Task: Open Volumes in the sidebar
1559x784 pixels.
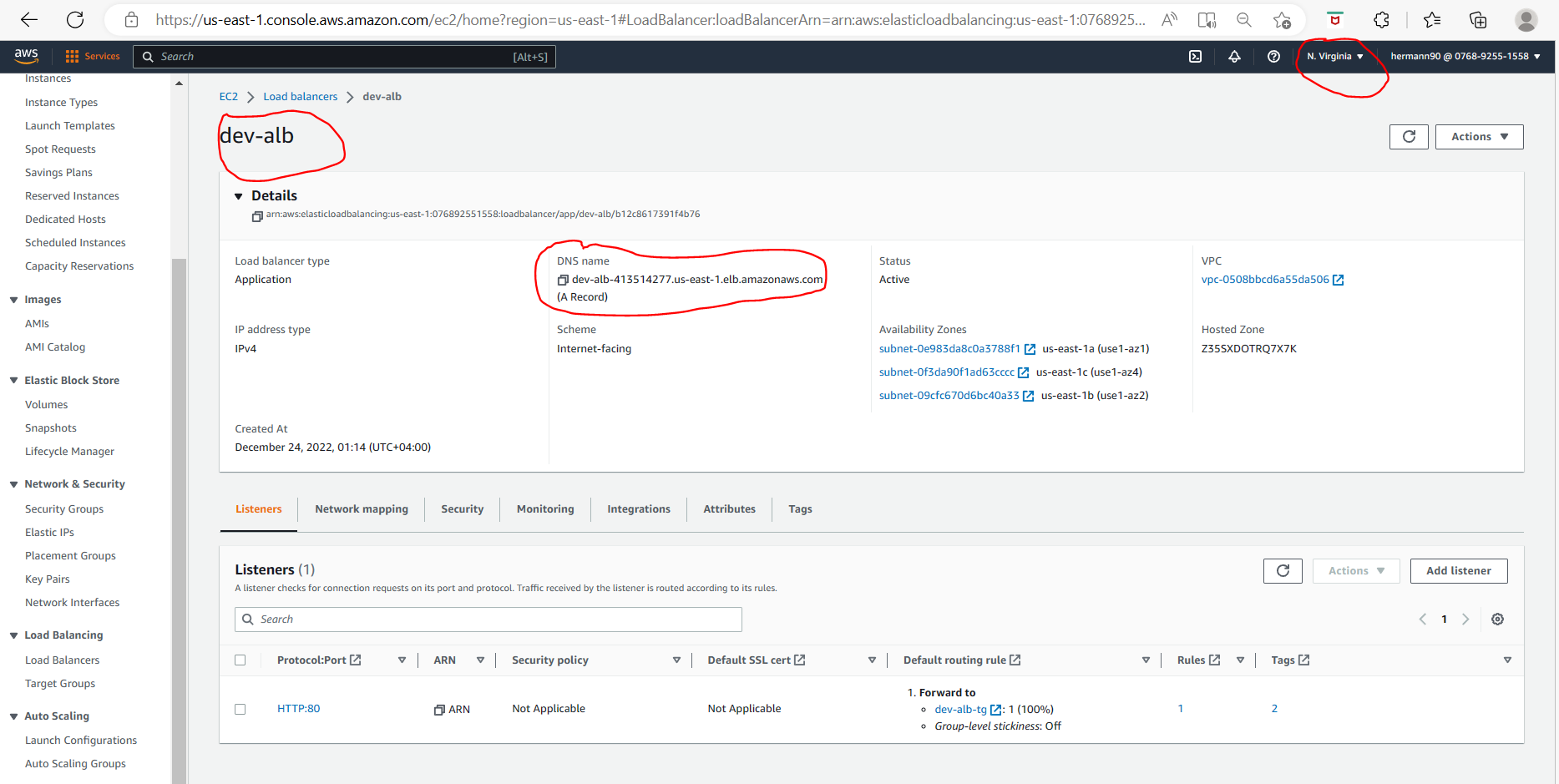Action: pos(47,405)
